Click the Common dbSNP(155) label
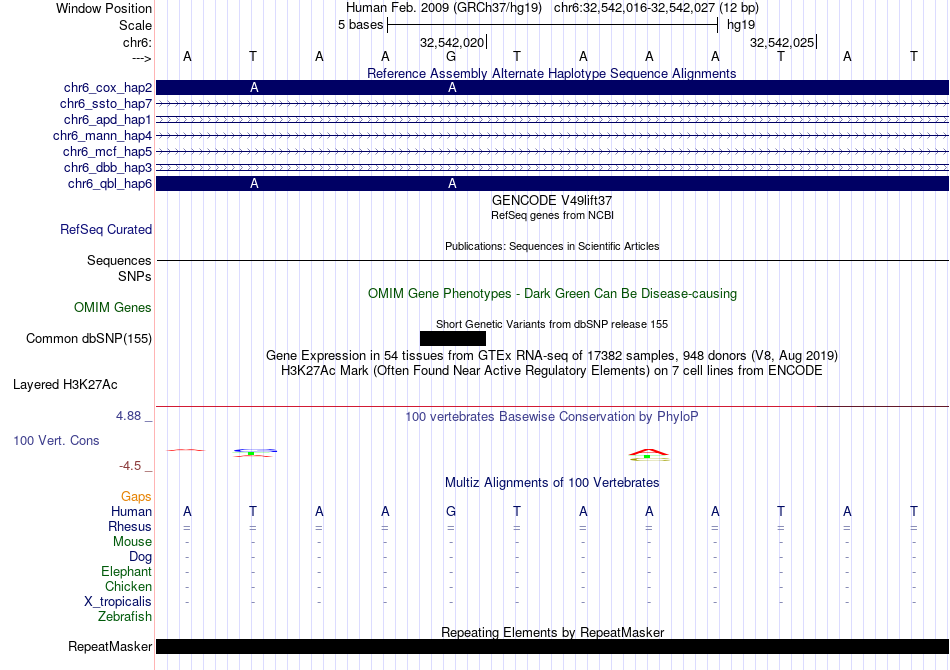Image resolution: width=950 pixels, height=670 pixels. 89,339
